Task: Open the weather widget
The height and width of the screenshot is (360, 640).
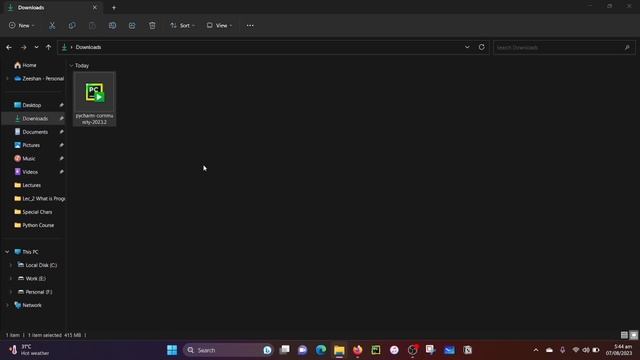Action: pyautogui.click(x=29, y=350)
